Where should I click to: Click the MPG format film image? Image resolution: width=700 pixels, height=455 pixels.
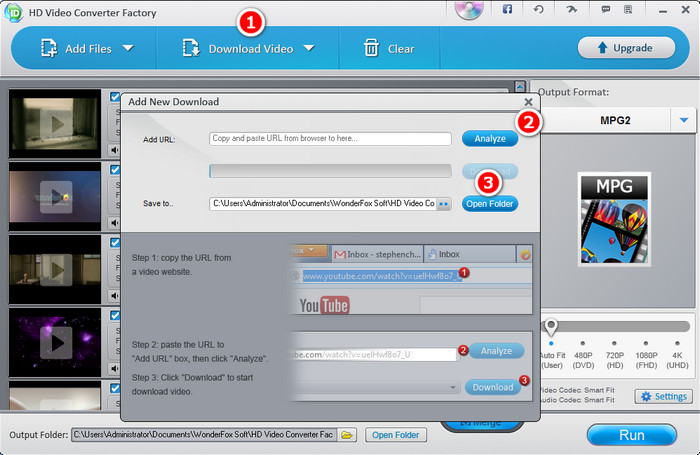click(614, 219)
